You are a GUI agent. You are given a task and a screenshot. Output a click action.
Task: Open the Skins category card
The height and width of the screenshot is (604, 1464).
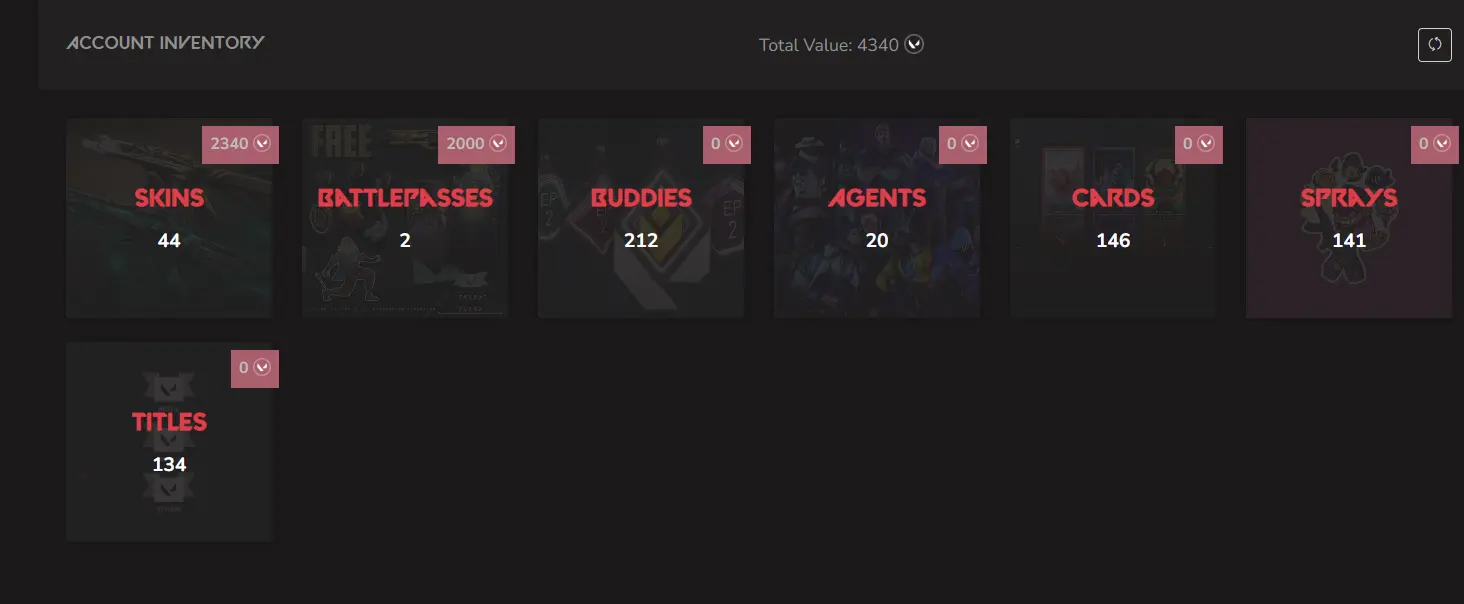pyautogui.click(x=169, y=218)
